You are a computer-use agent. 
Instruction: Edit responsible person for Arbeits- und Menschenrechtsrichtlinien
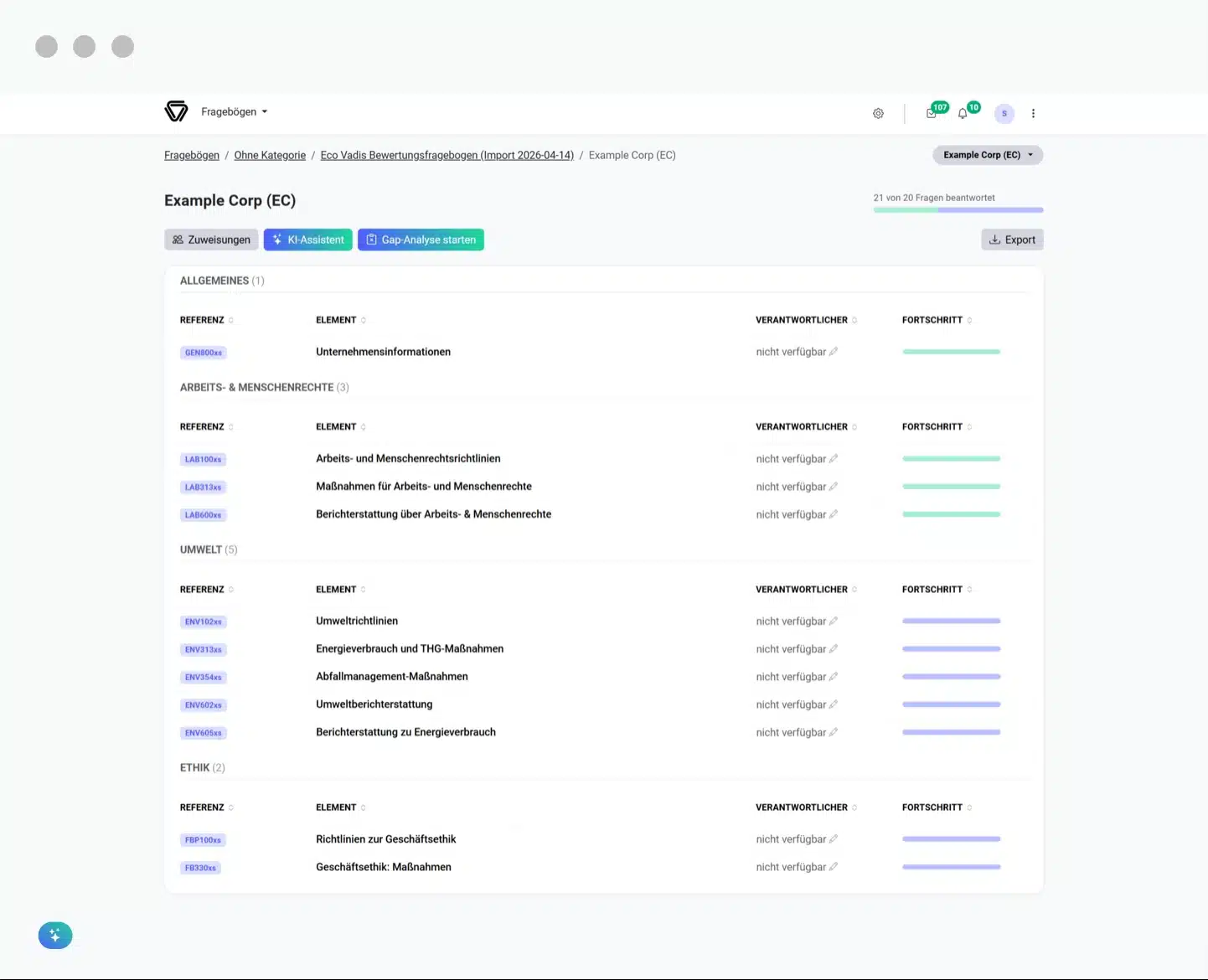click(834, 459)
